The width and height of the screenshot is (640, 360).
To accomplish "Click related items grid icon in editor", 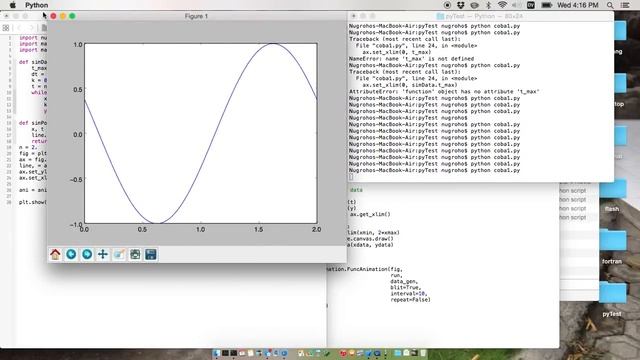I will [6, 28].
